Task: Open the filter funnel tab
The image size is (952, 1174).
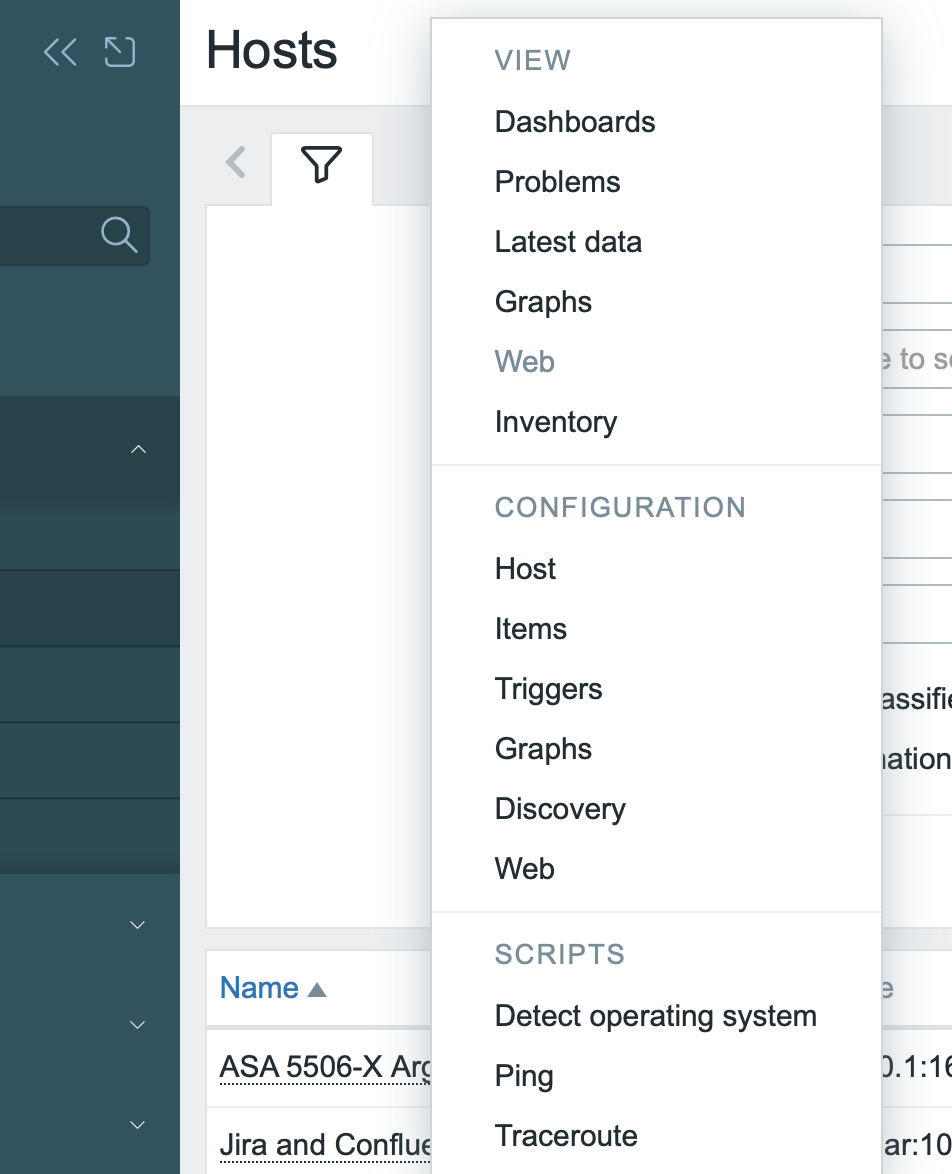Action: point(321,165)
